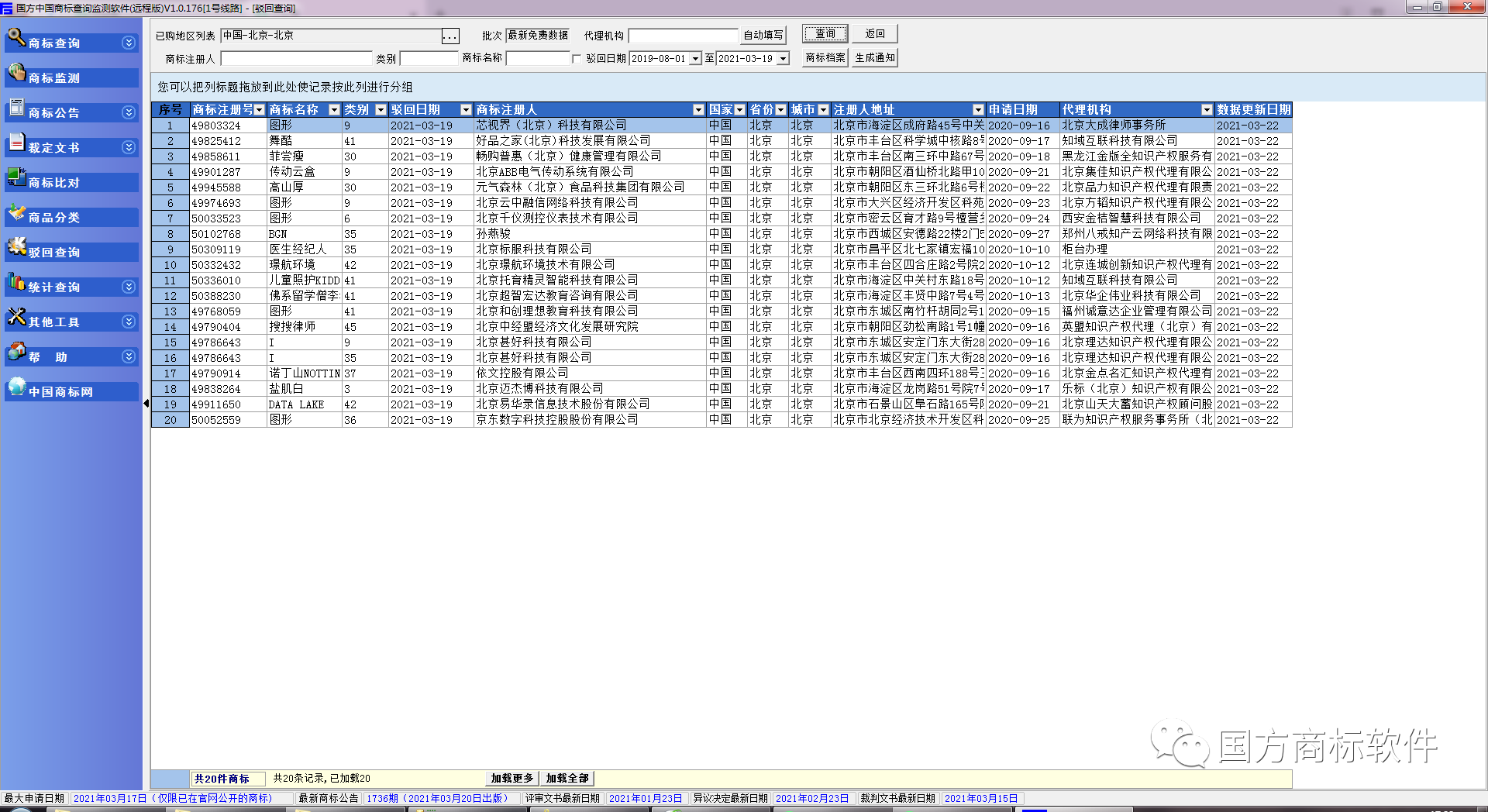Select the 柜台办理 agency cell
The height and width of the screenshot is (812, 1488).
click(x=1136, y=249)
